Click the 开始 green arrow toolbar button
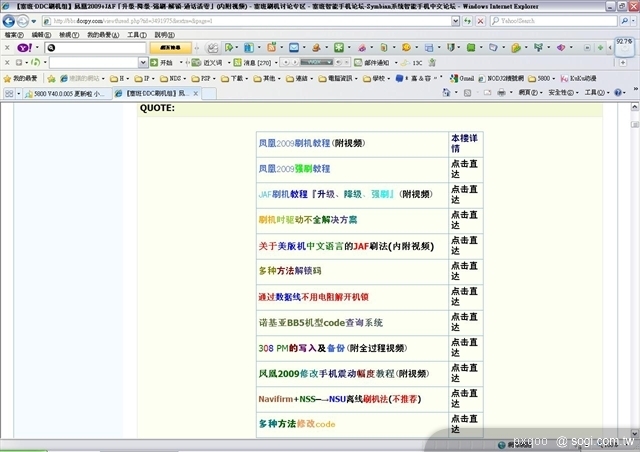The height and width of the screenshot is (452, 640). (x=162, y=62)
